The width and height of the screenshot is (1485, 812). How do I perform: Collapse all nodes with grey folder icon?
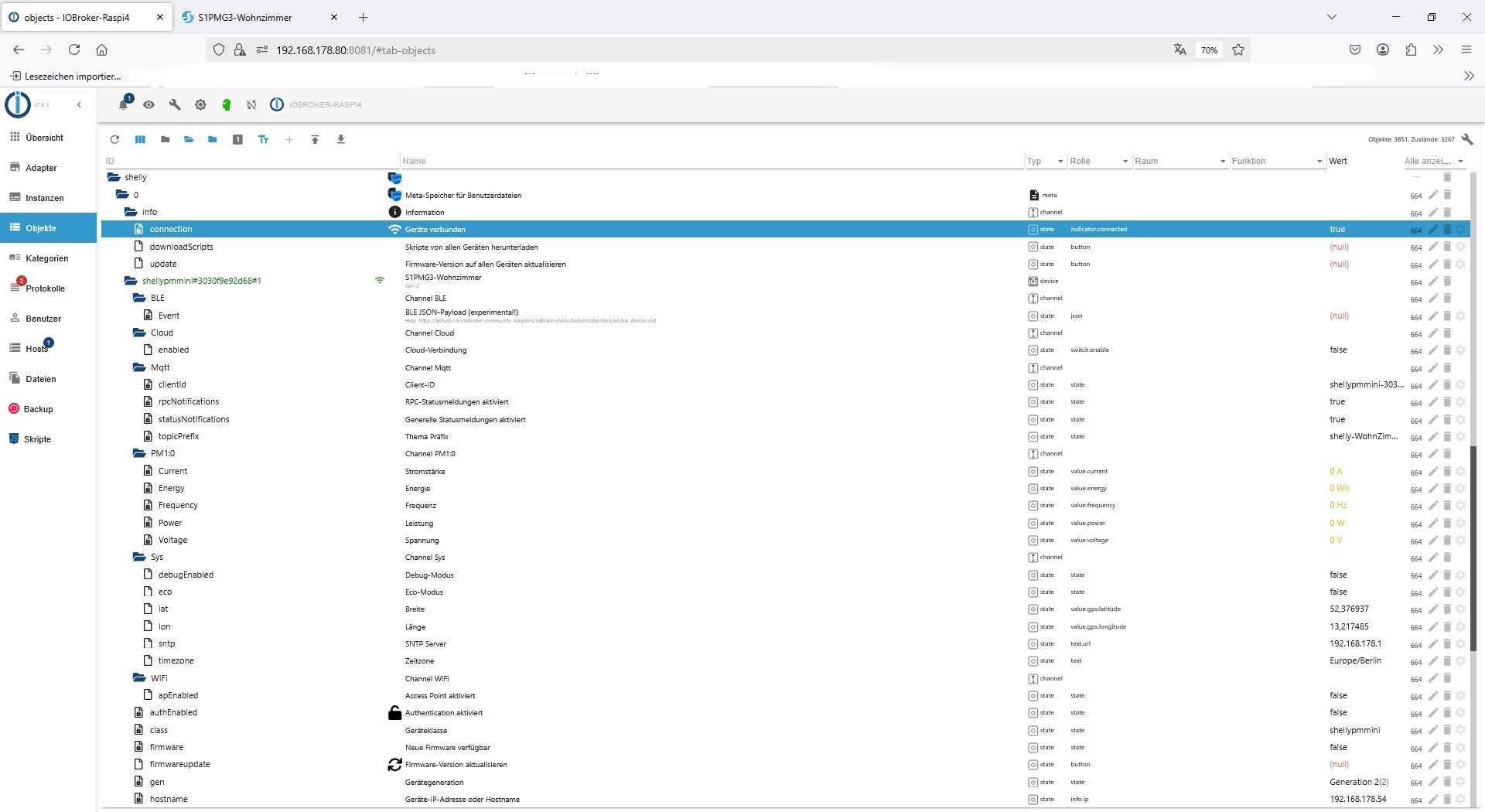click(x=165, y=139)
